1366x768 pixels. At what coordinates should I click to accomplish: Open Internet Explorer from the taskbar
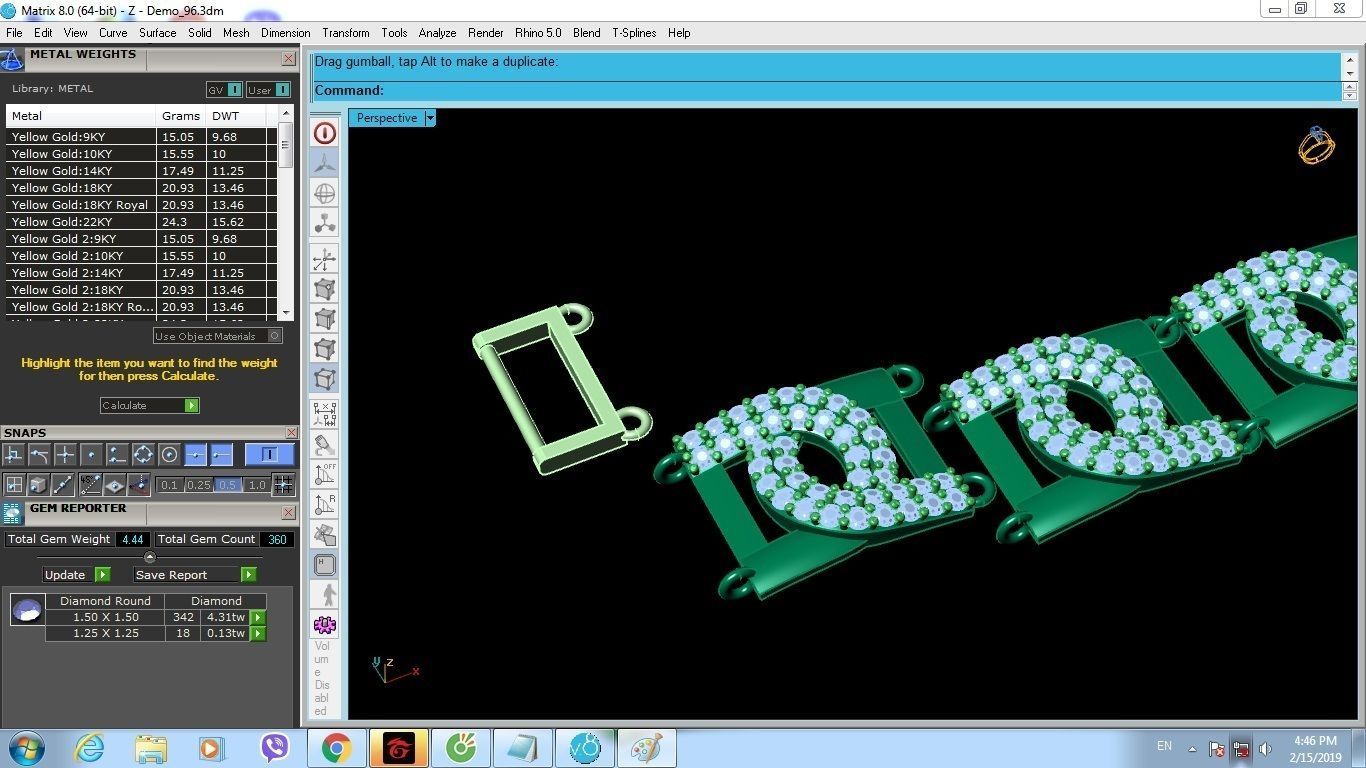90,748
